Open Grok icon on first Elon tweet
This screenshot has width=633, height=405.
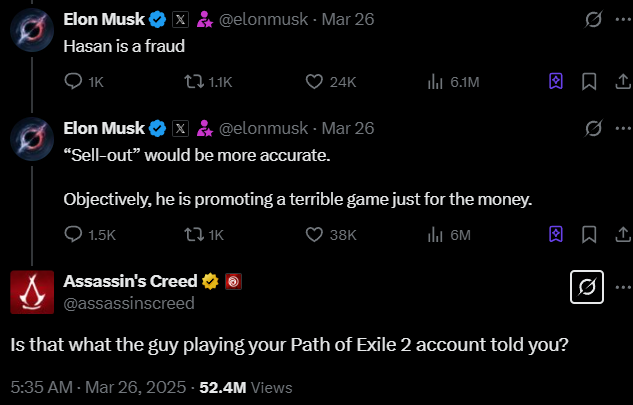click(x=592, y=19)
